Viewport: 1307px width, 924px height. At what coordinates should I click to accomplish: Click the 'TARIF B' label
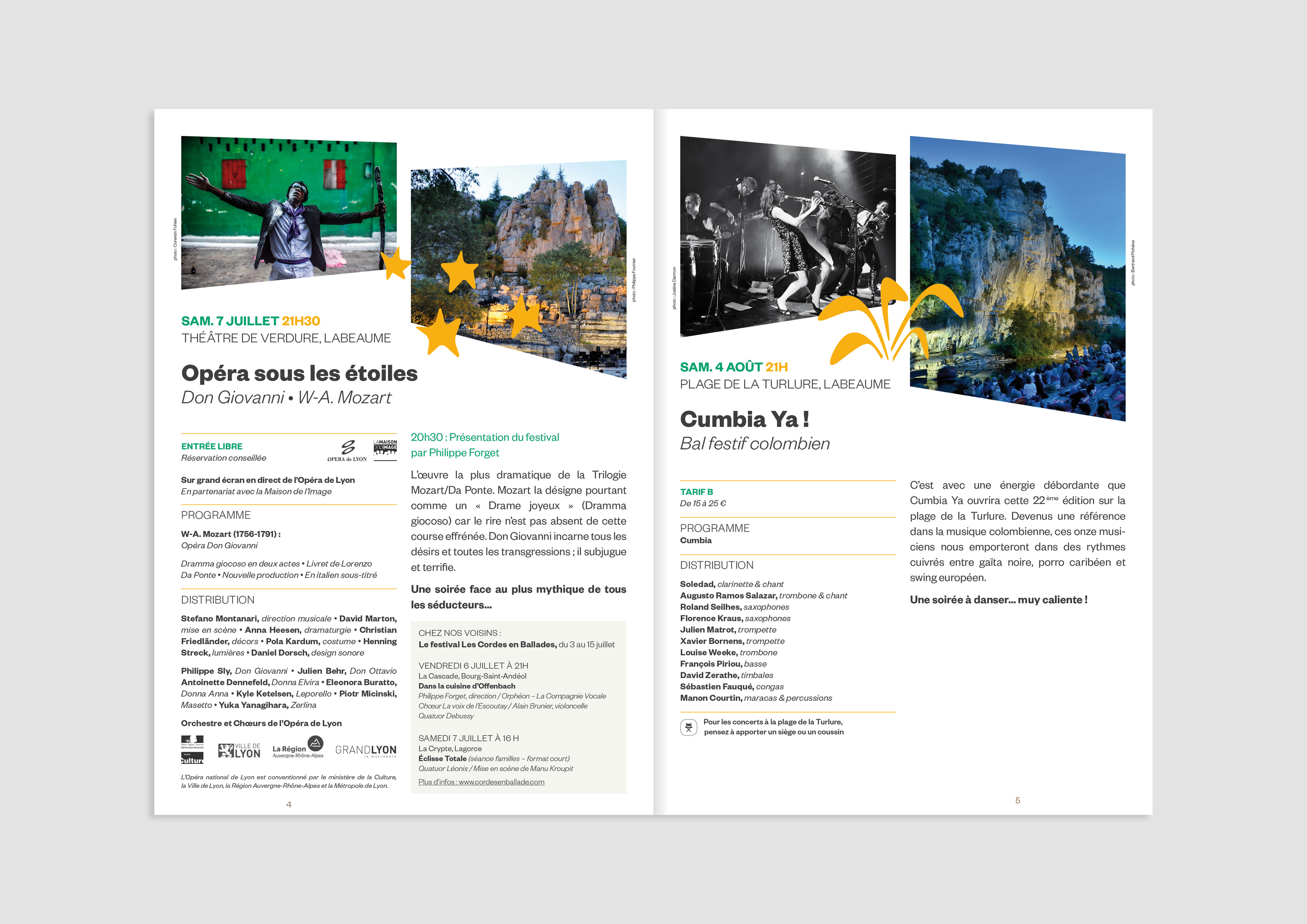coord(696,492)
